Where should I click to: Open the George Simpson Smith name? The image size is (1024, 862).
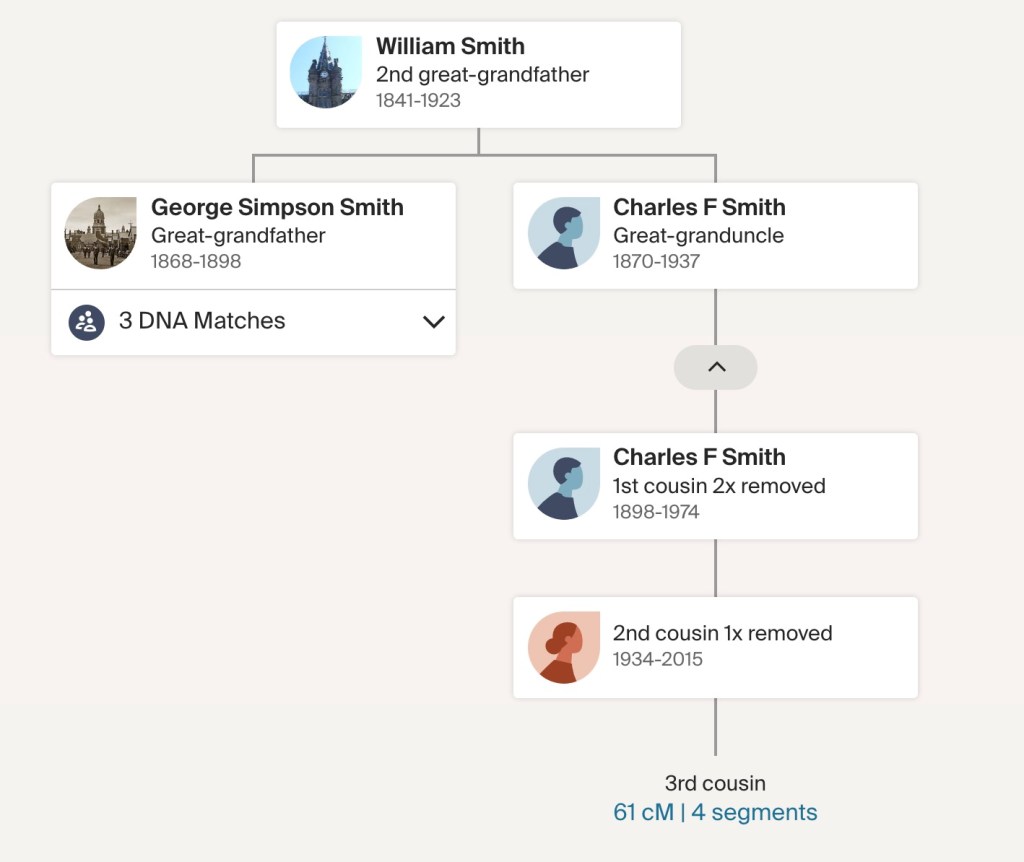point(277,207)
